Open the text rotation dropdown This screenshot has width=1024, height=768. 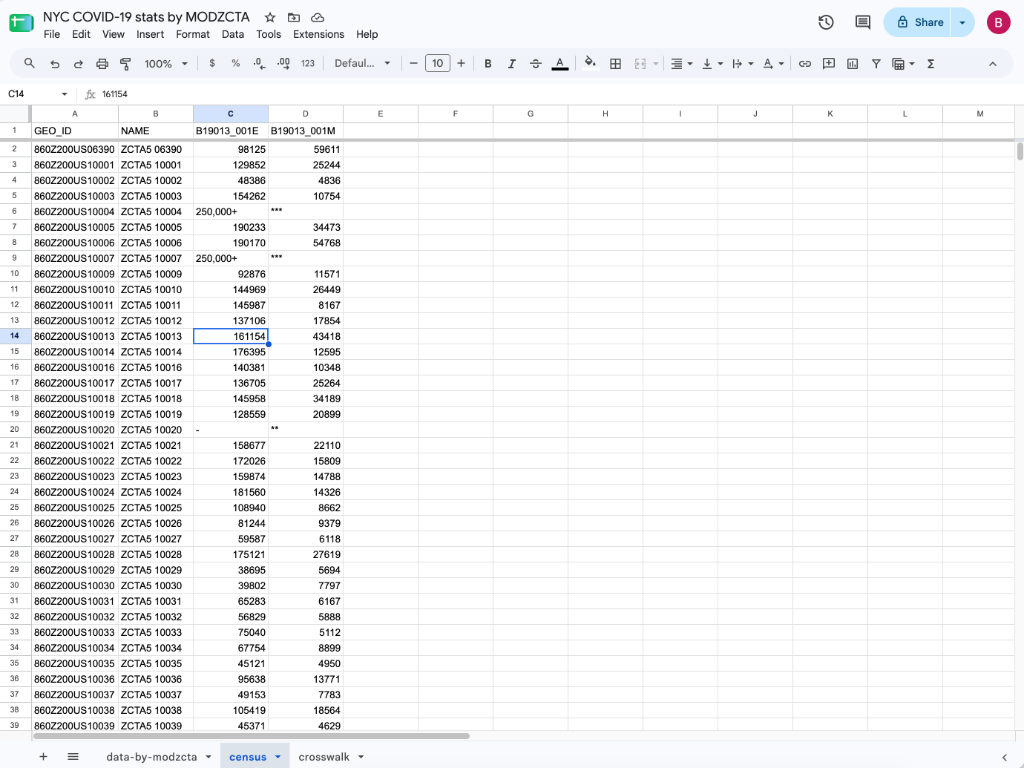click(773, 63)
